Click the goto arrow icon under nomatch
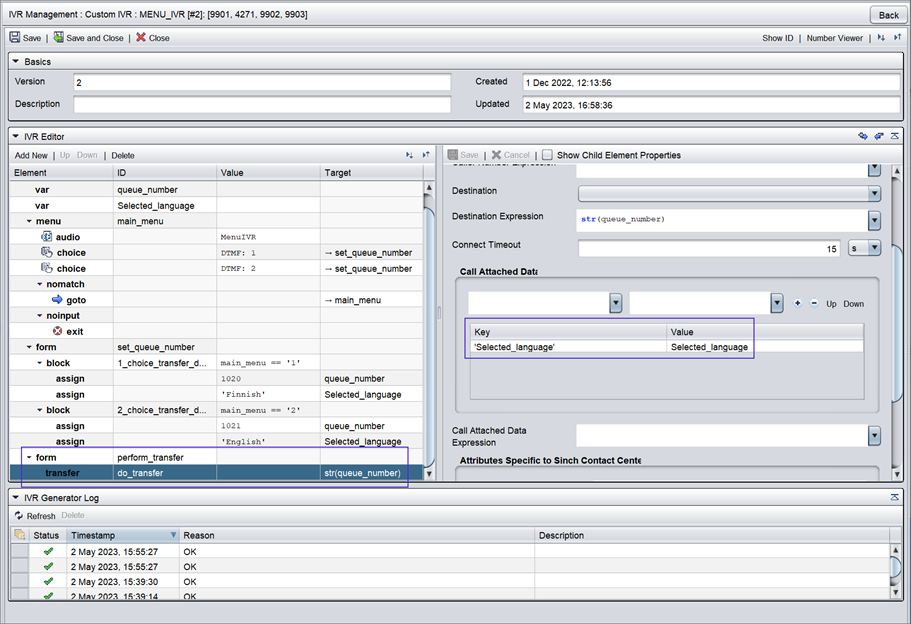The image size is (911, 624). click(57, 299)
